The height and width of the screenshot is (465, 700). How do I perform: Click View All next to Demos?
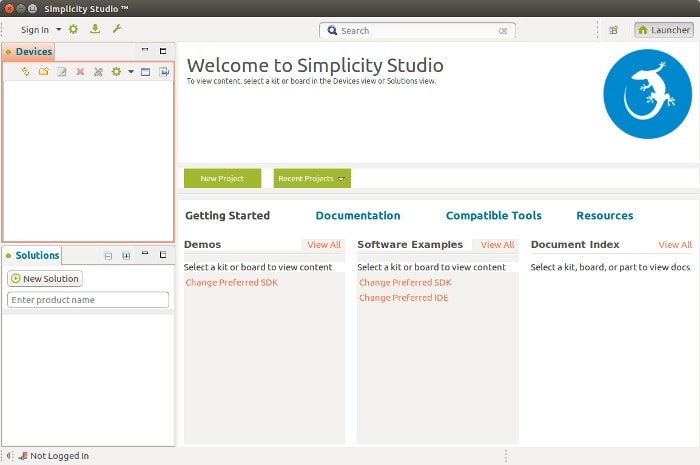(x=324, y=245)
